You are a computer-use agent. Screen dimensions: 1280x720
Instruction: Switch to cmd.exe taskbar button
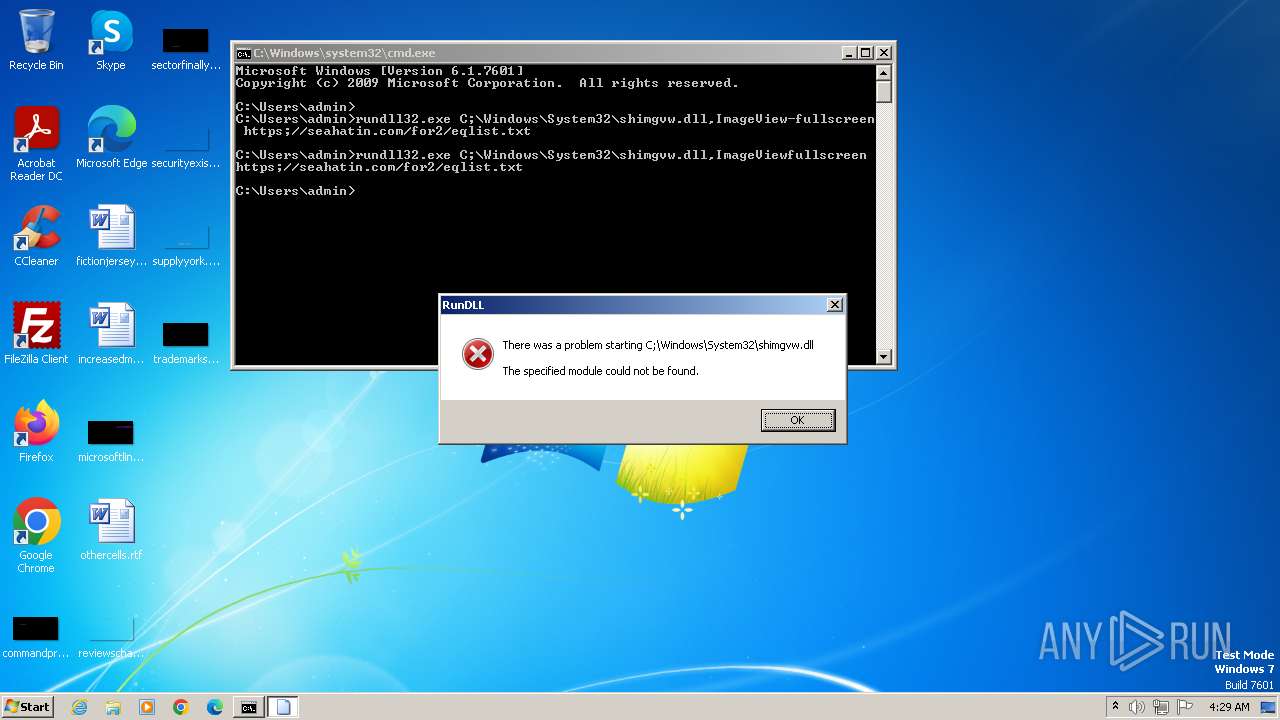pos(249,707)
